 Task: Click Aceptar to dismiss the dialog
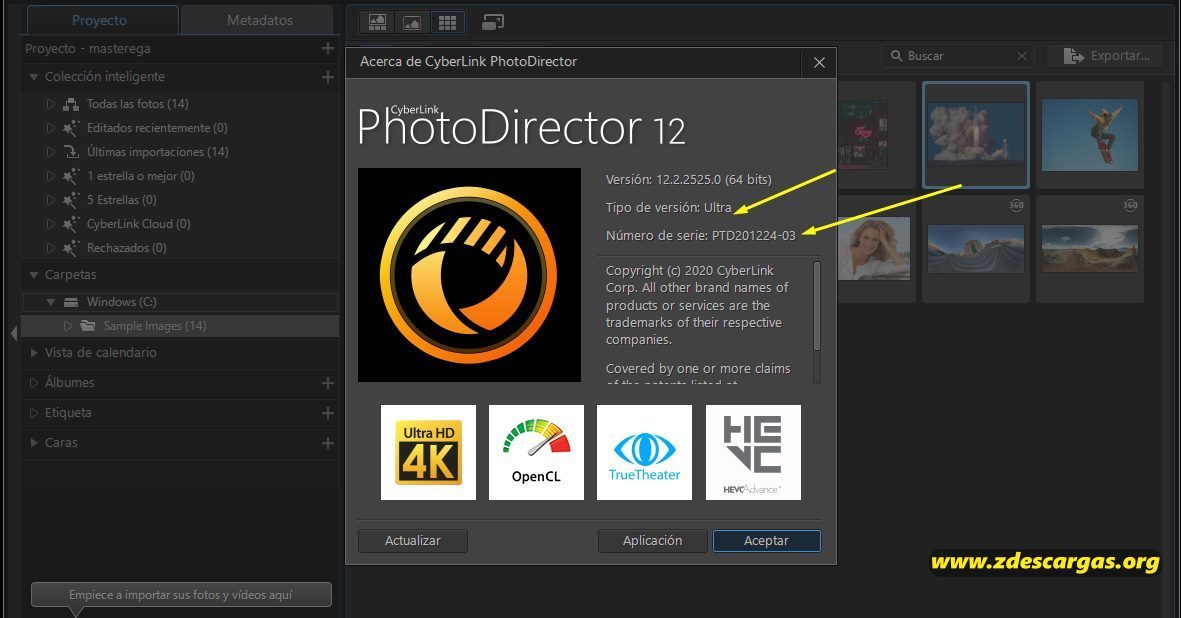[767, 540]
